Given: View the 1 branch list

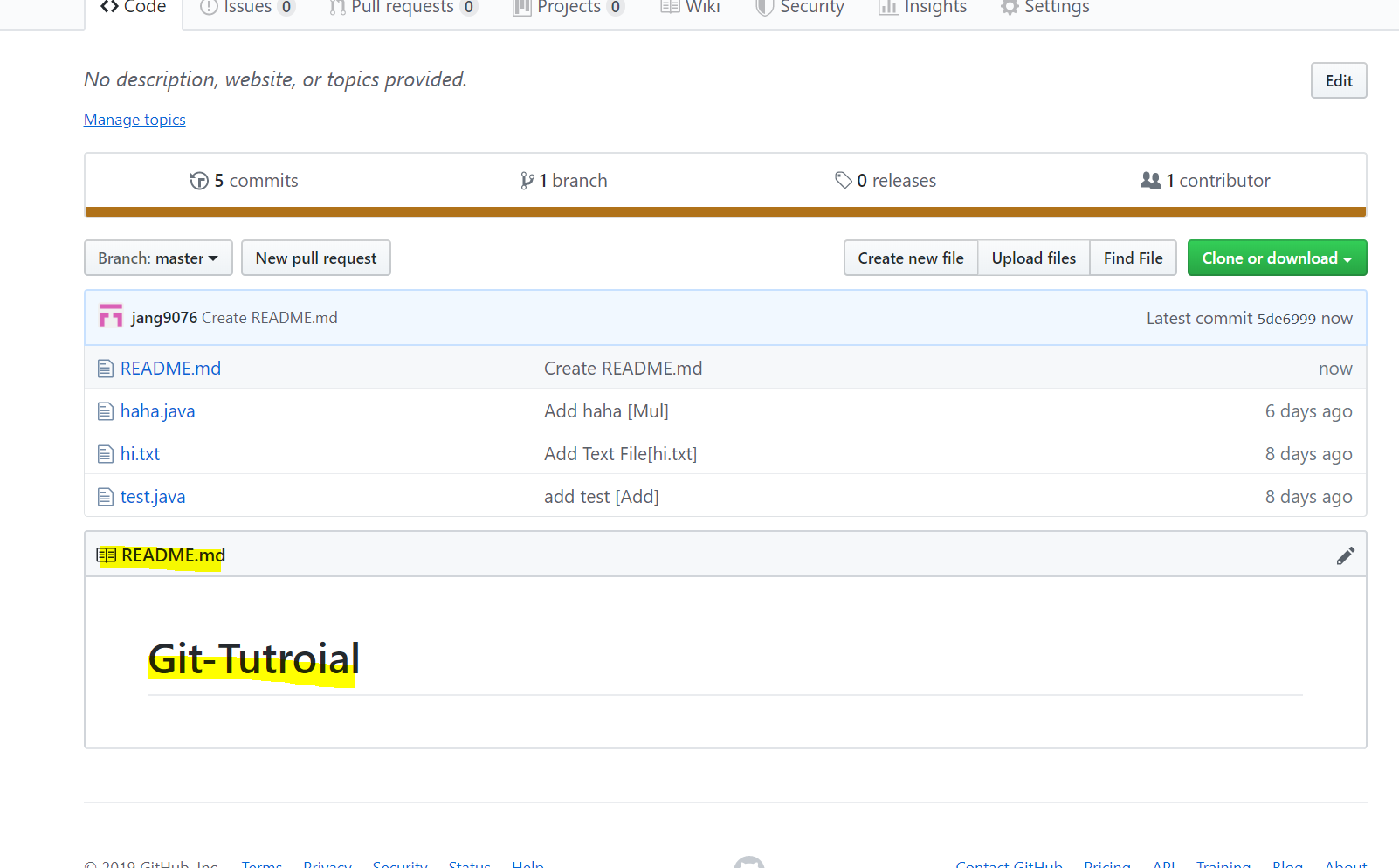Looking at the screenshot, I should [x=564, y=181].
